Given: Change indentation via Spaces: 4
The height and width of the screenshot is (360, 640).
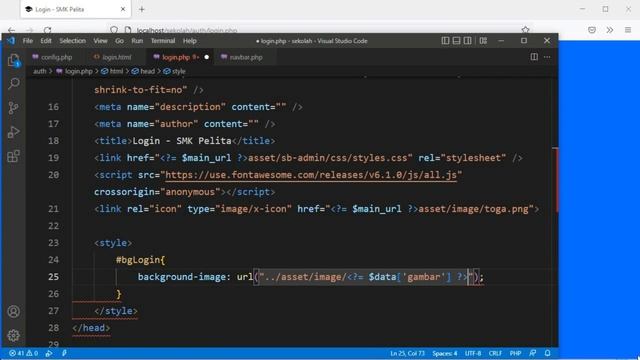Looking at the screenshot, I should tap(444, 353).
